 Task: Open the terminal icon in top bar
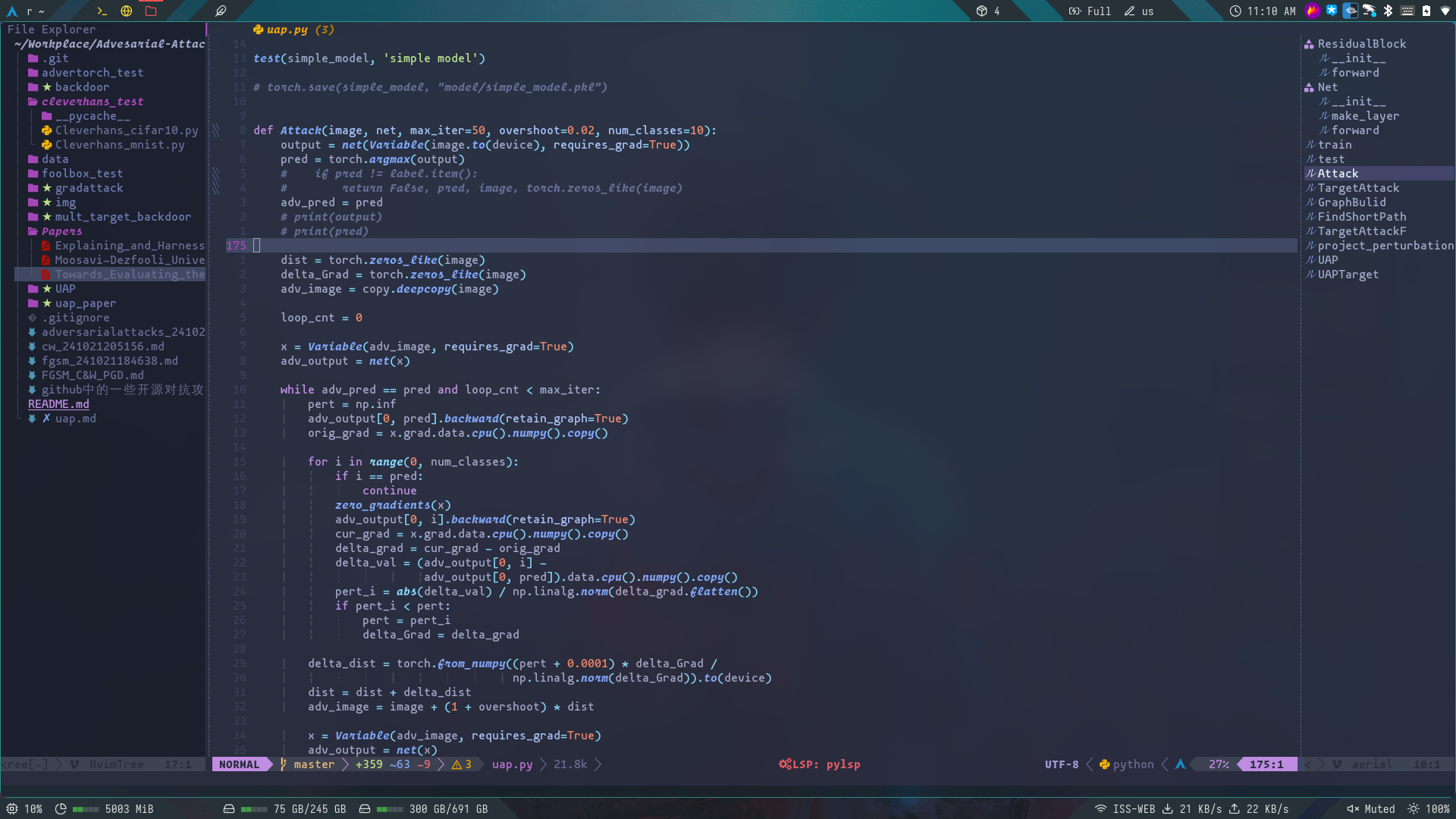click(102, 11)
